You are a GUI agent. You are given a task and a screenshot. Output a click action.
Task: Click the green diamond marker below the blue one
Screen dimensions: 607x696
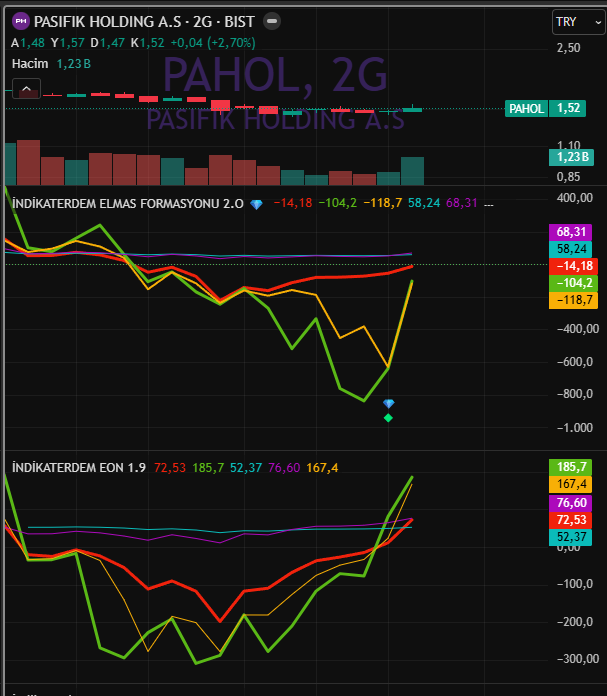pyautogui.click(x=388, y=418)
